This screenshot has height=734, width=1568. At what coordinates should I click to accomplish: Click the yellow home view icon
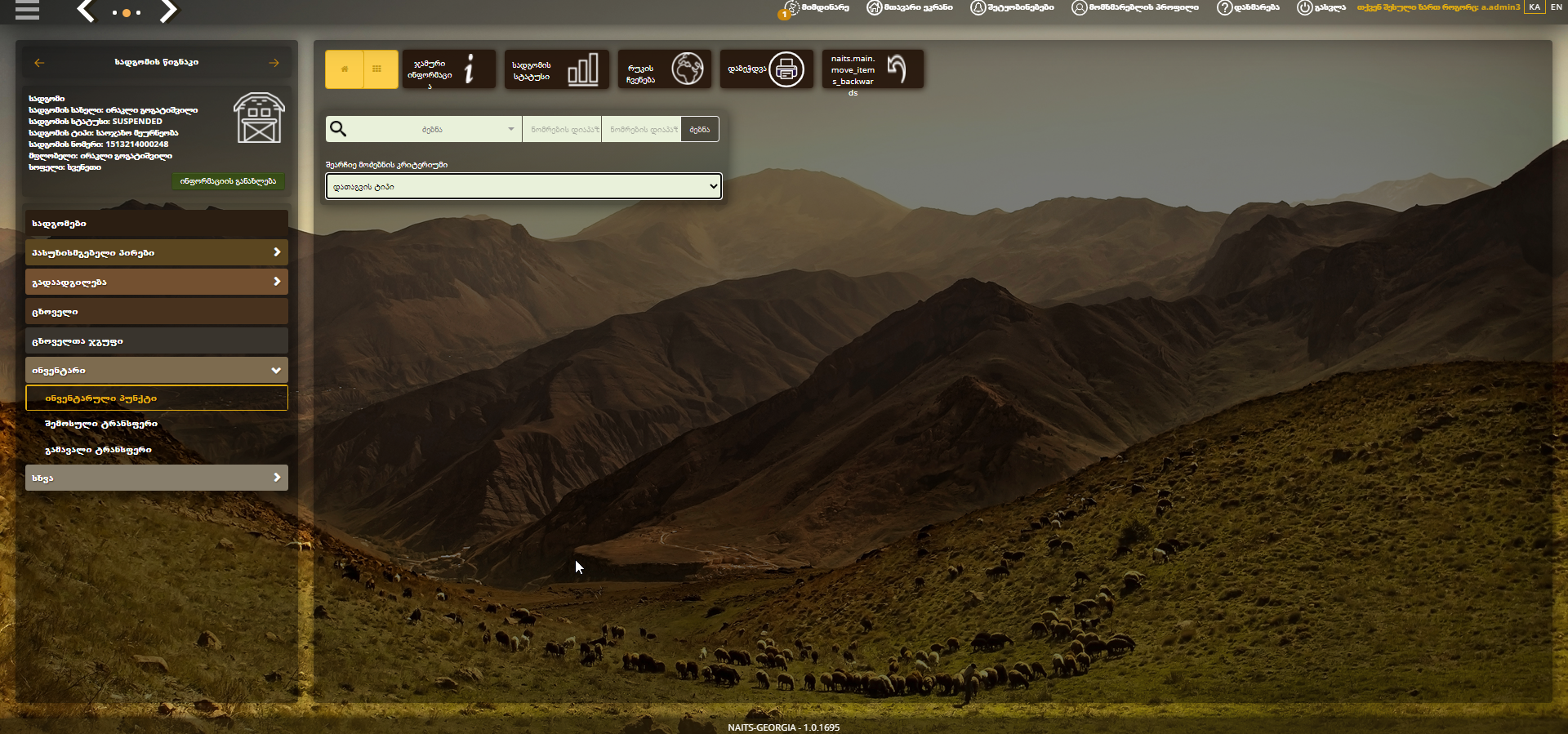coord(345,69)
